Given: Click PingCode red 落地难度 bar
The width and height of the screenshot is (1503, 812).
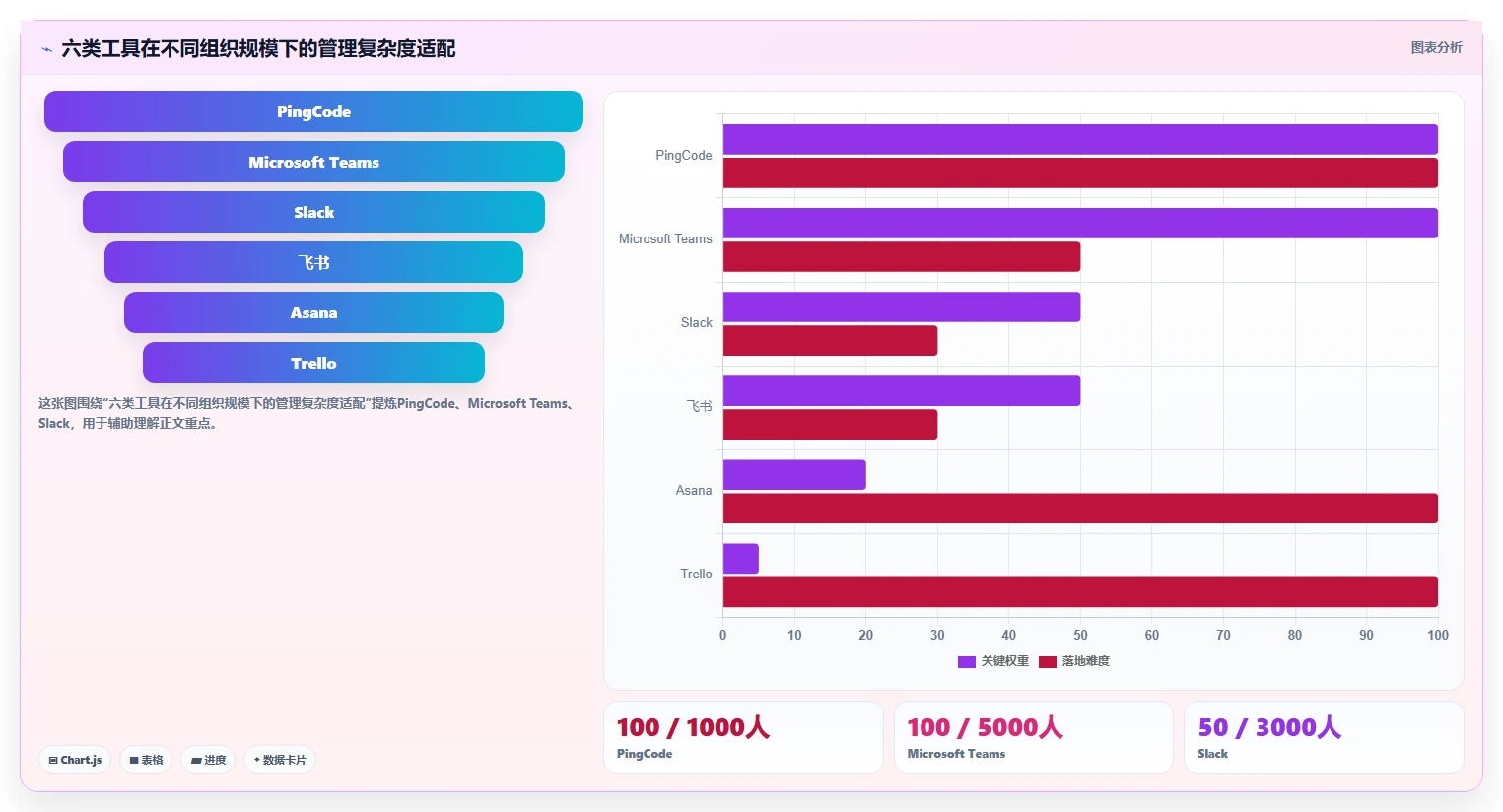Looking at the screenshot, I should 1080,172.
